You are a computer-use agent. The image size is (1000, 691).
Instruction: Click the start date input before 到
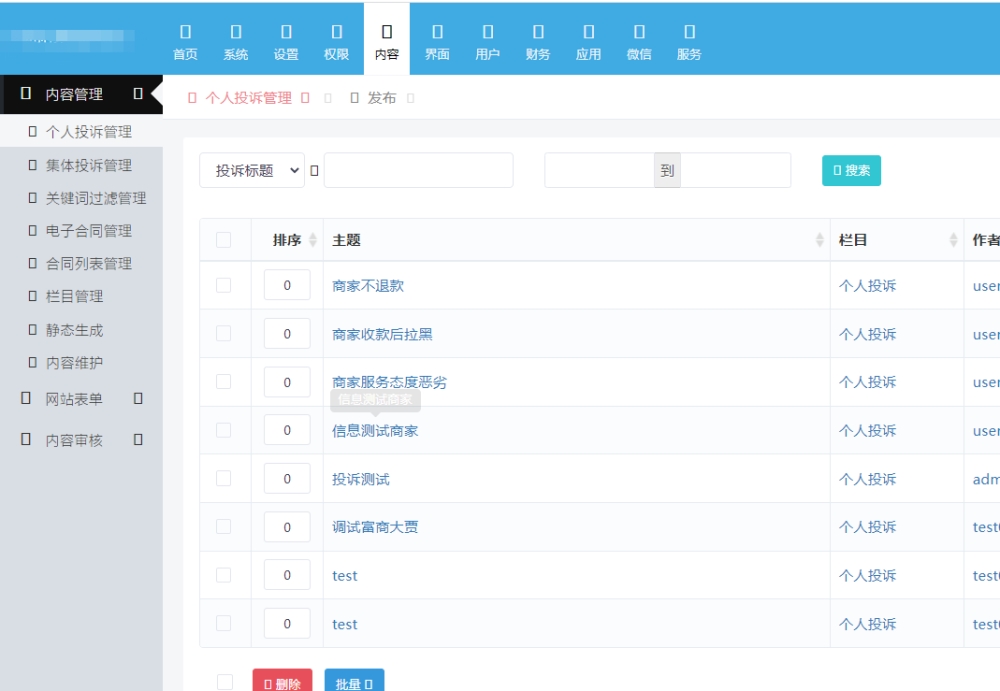[599, 170]
